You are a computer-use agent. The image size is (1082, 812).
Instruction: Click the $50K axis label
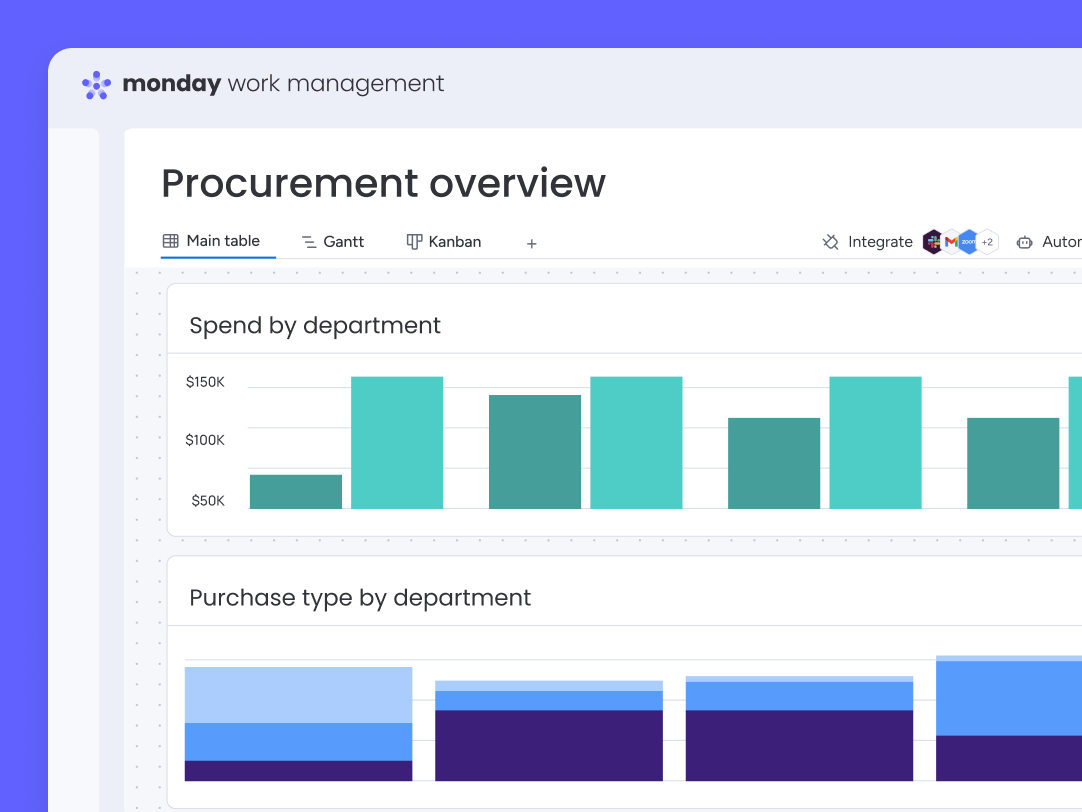(x=208, y=500)
